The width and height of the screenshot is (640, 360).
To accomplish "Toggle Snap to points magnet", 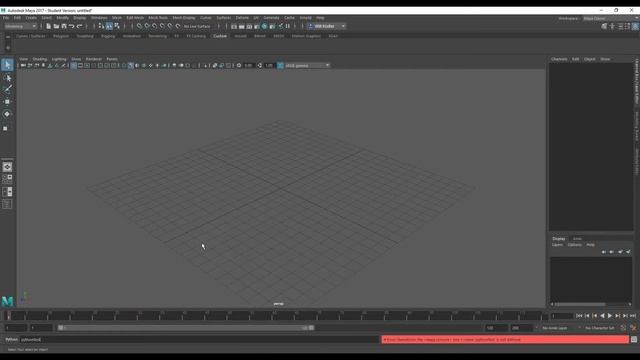I will coord(155,26).
